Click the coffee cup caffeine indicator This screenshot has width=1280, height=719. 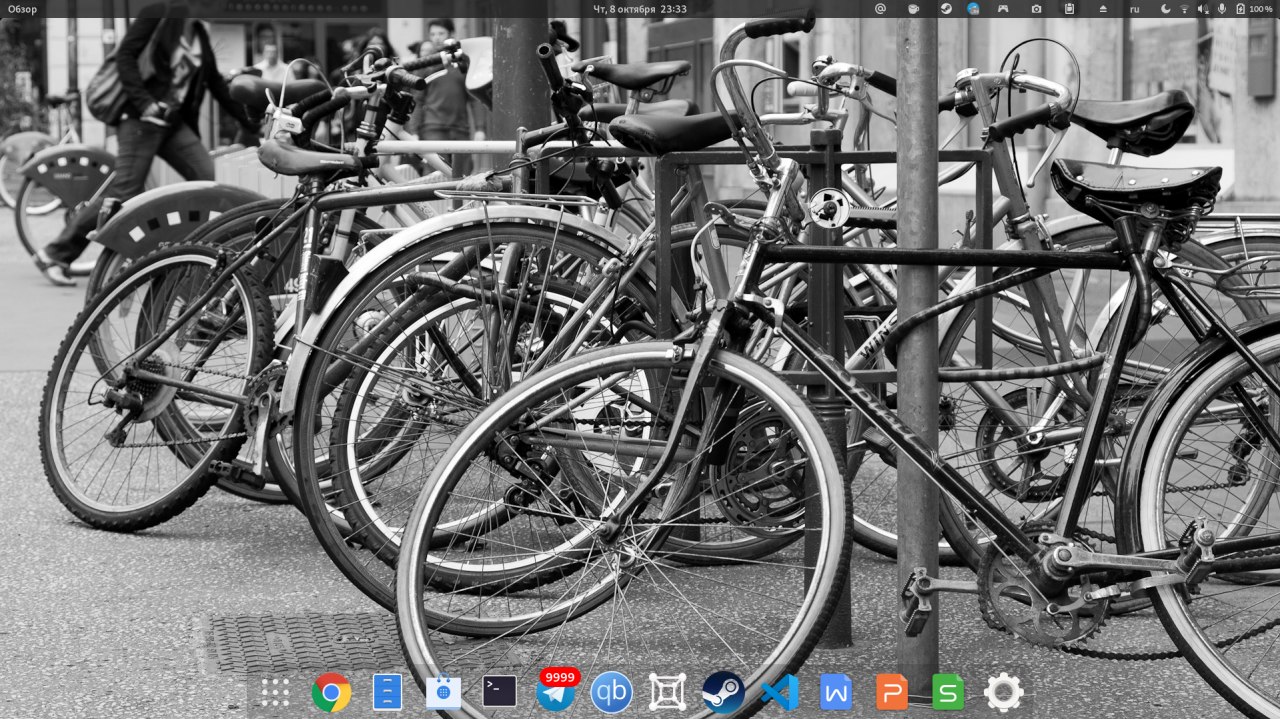tap(913, 9)
